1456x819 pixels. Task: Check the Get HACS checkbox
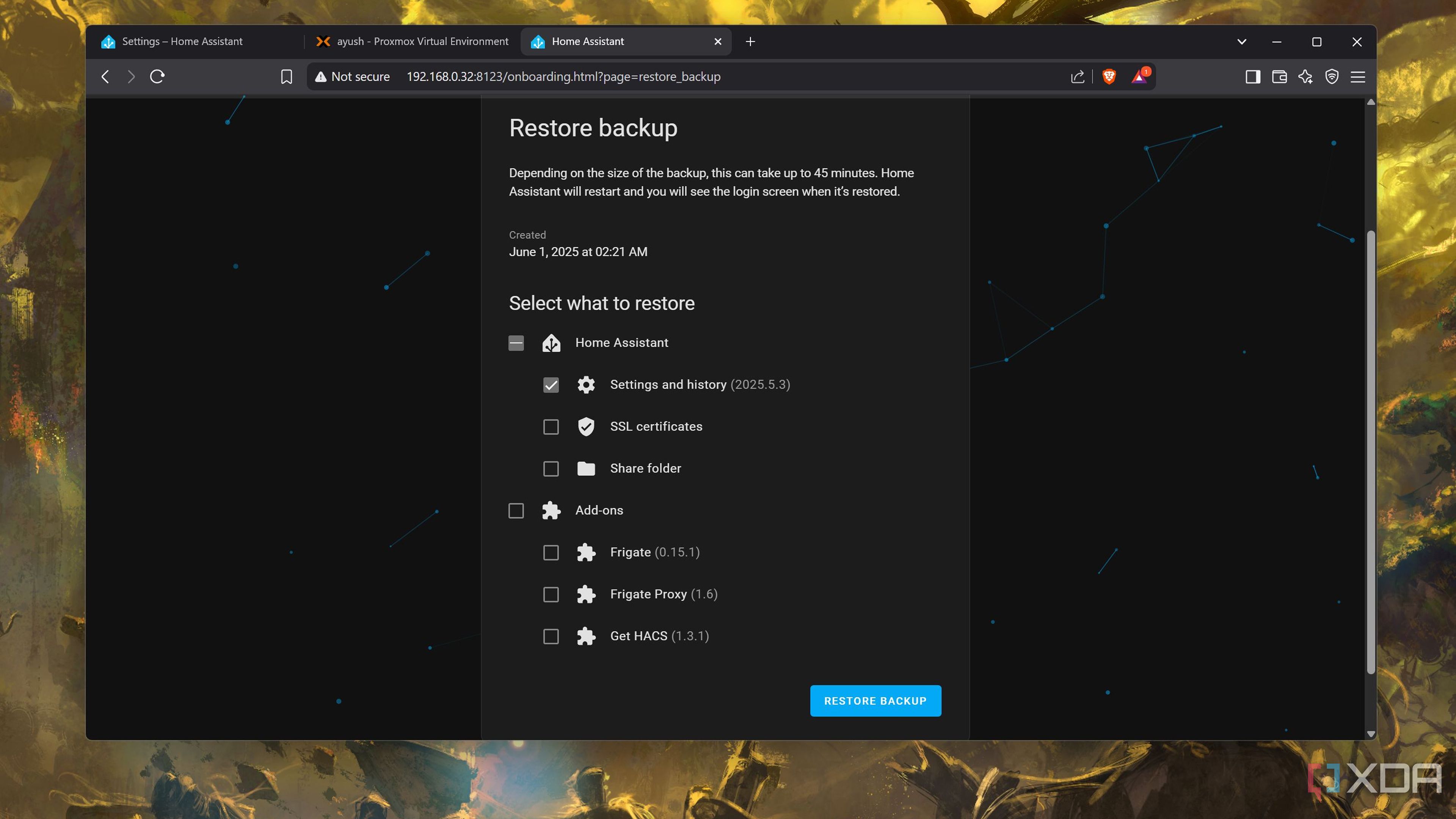(551, 637)
